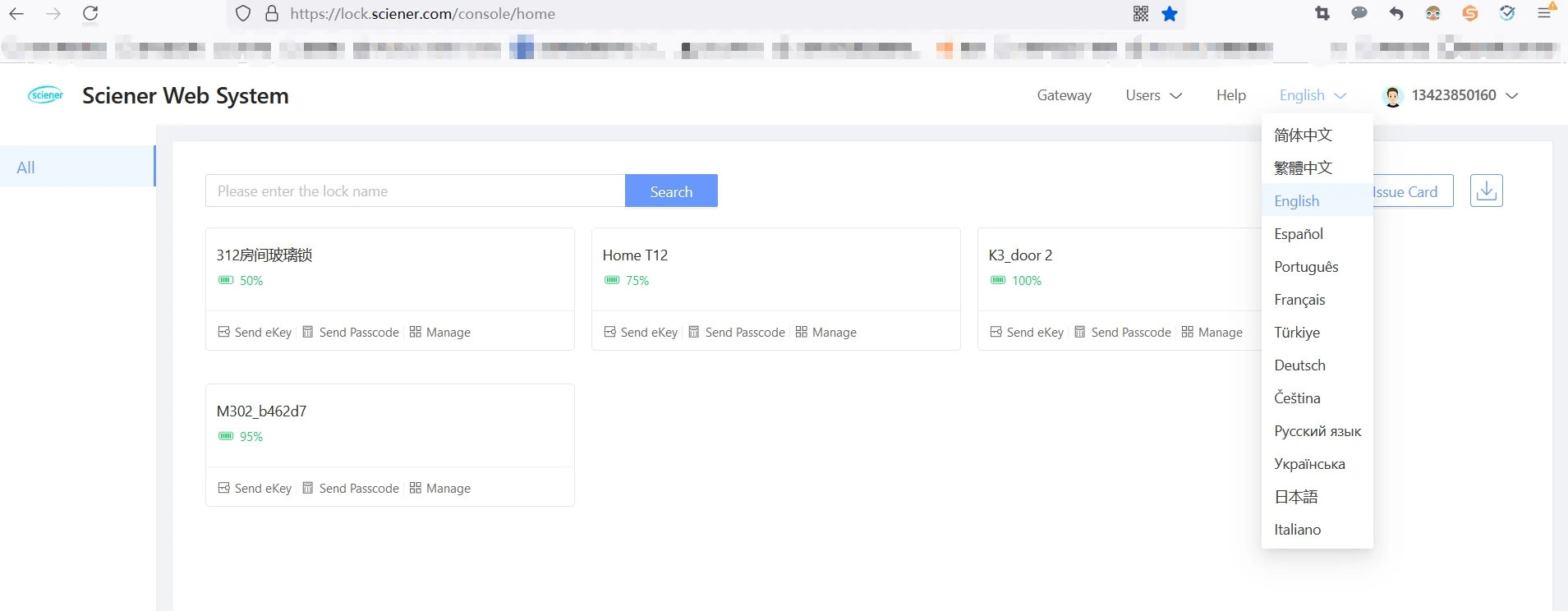This screenshot has width=1568, height=611.
Task: Send eKey for Home T12 lock
Action: click(x=641, y=332)
